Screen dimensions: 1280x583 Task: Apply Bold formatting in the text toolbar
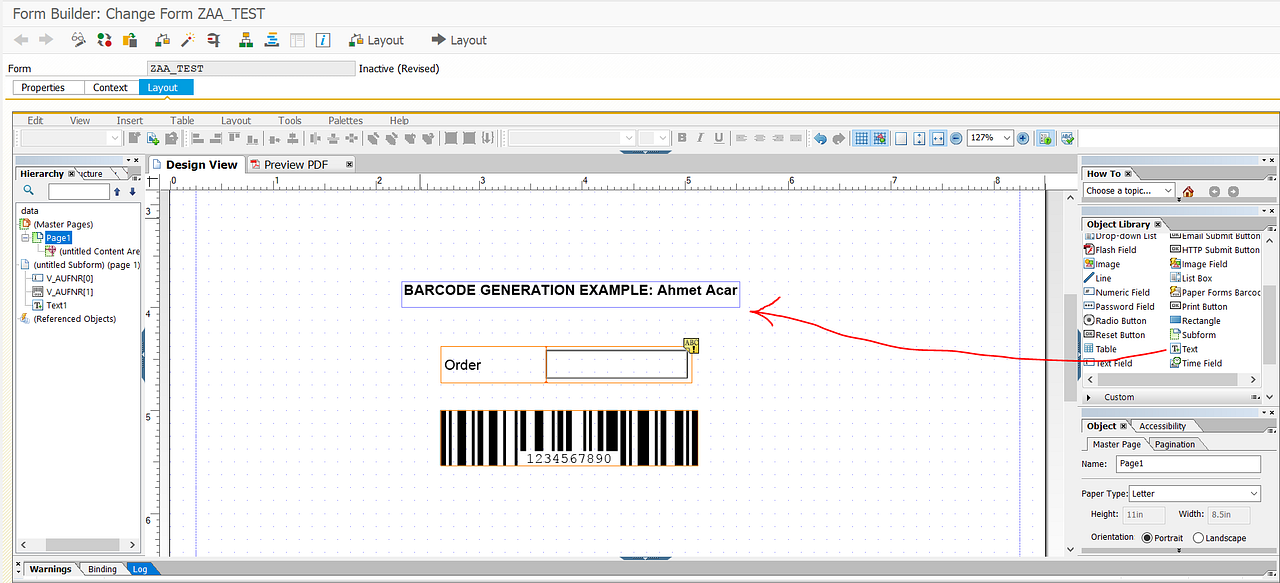tap(682, 137)
